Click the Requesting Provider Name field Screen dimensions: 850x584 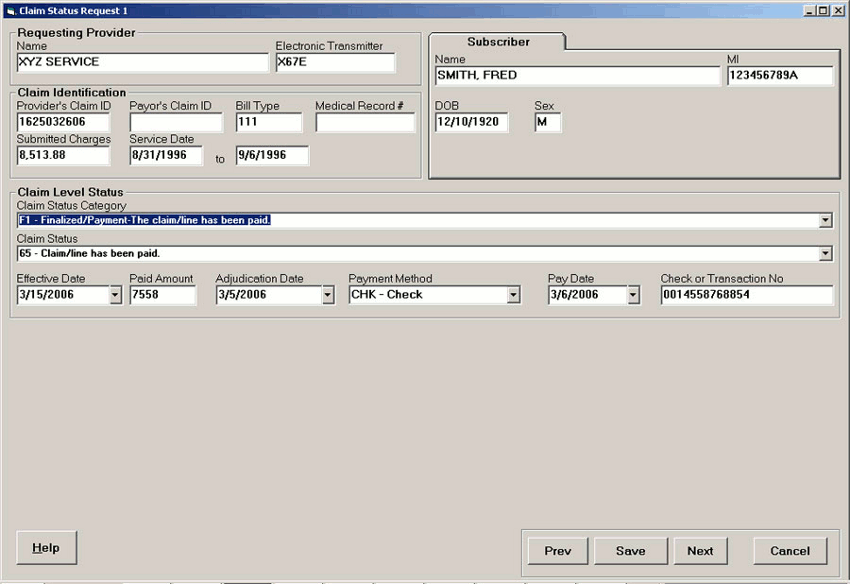140,61
